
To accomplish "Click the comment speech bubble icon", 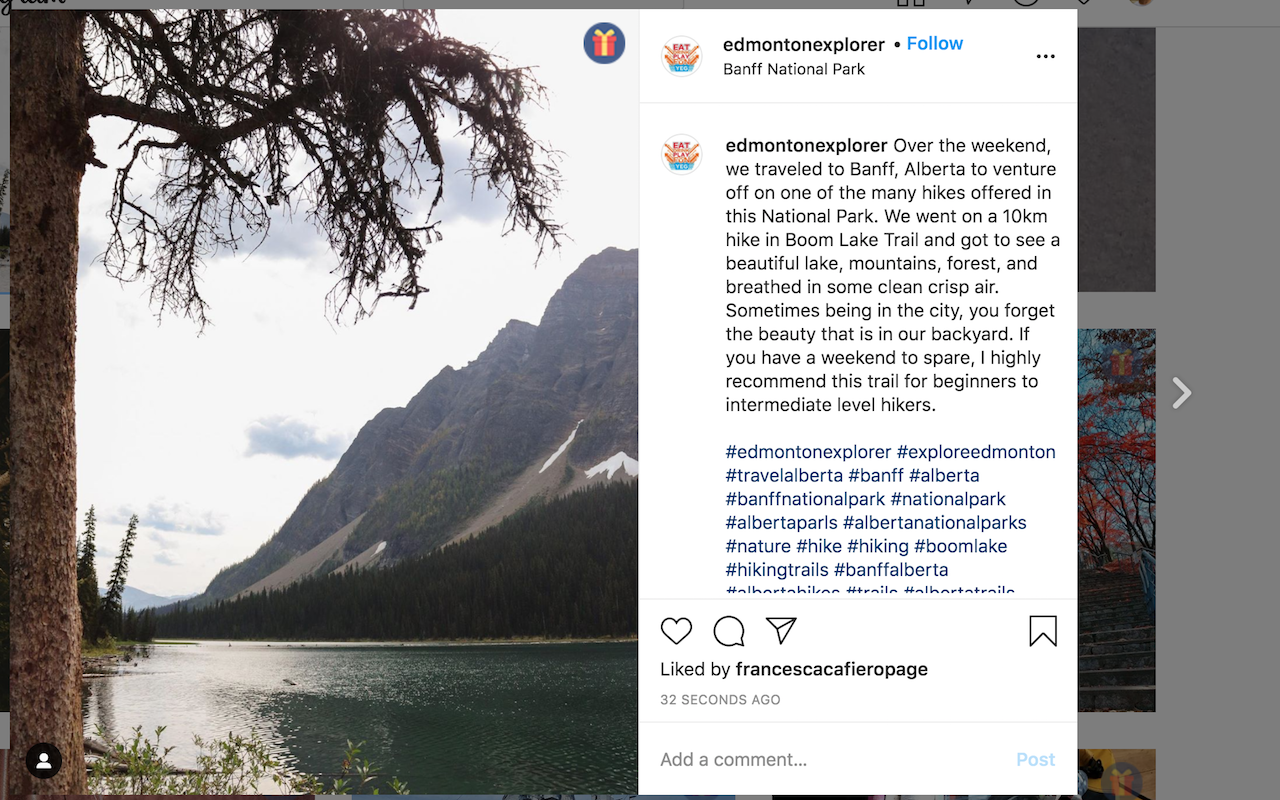I will [729, 631].
